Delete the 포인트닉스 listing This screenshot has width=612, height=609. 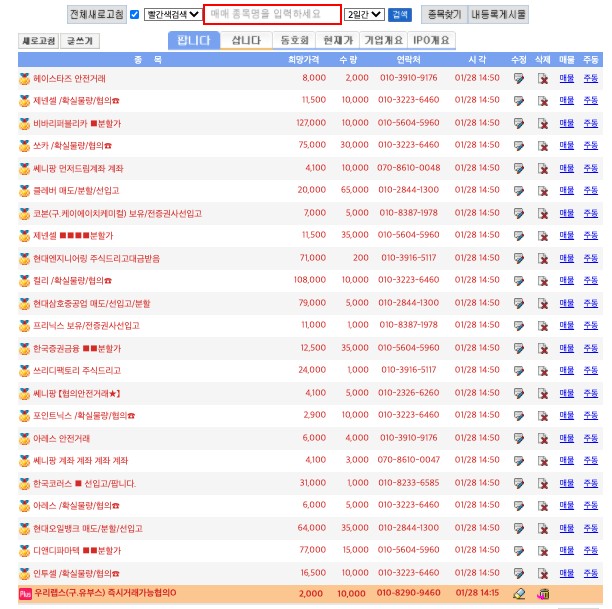coord(543,416)
